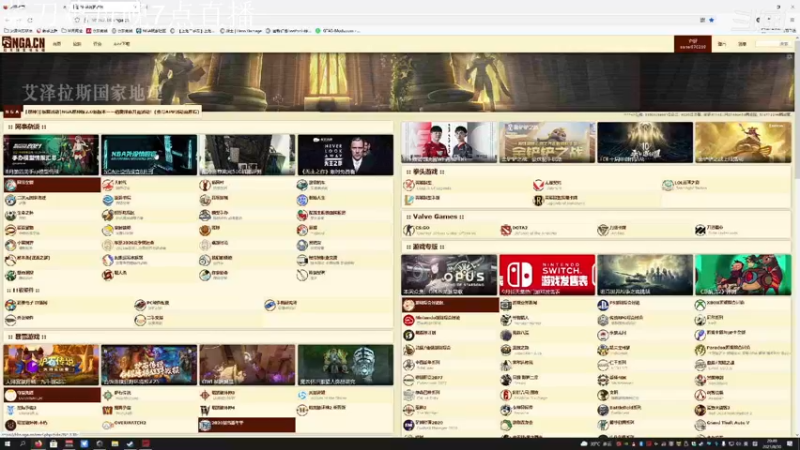
Task: Open the LOL Teamfight Tactics forum icon
Action: (x=667, y=185)
